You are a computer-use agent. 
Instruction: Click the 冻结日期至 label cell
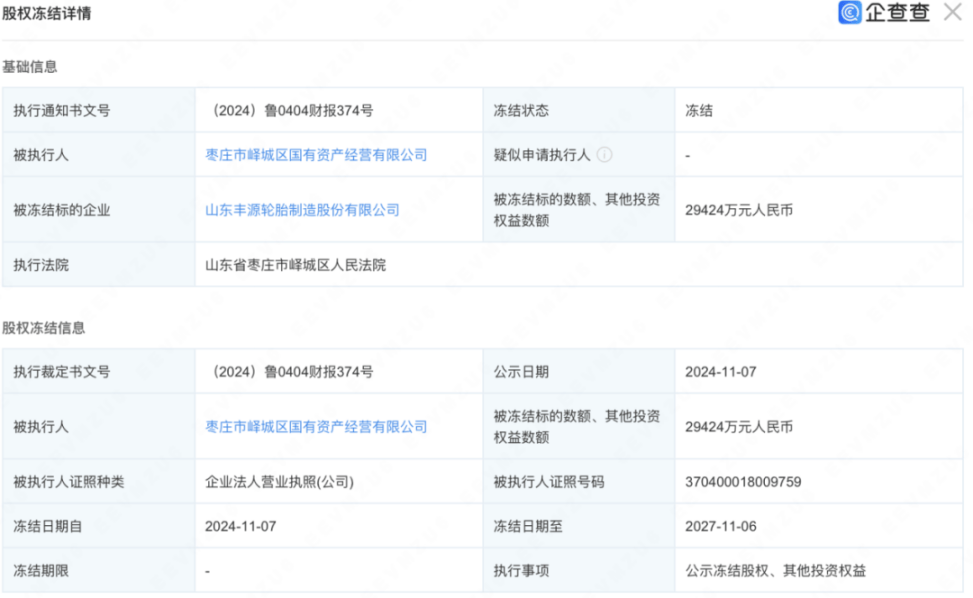click(579, 526)
